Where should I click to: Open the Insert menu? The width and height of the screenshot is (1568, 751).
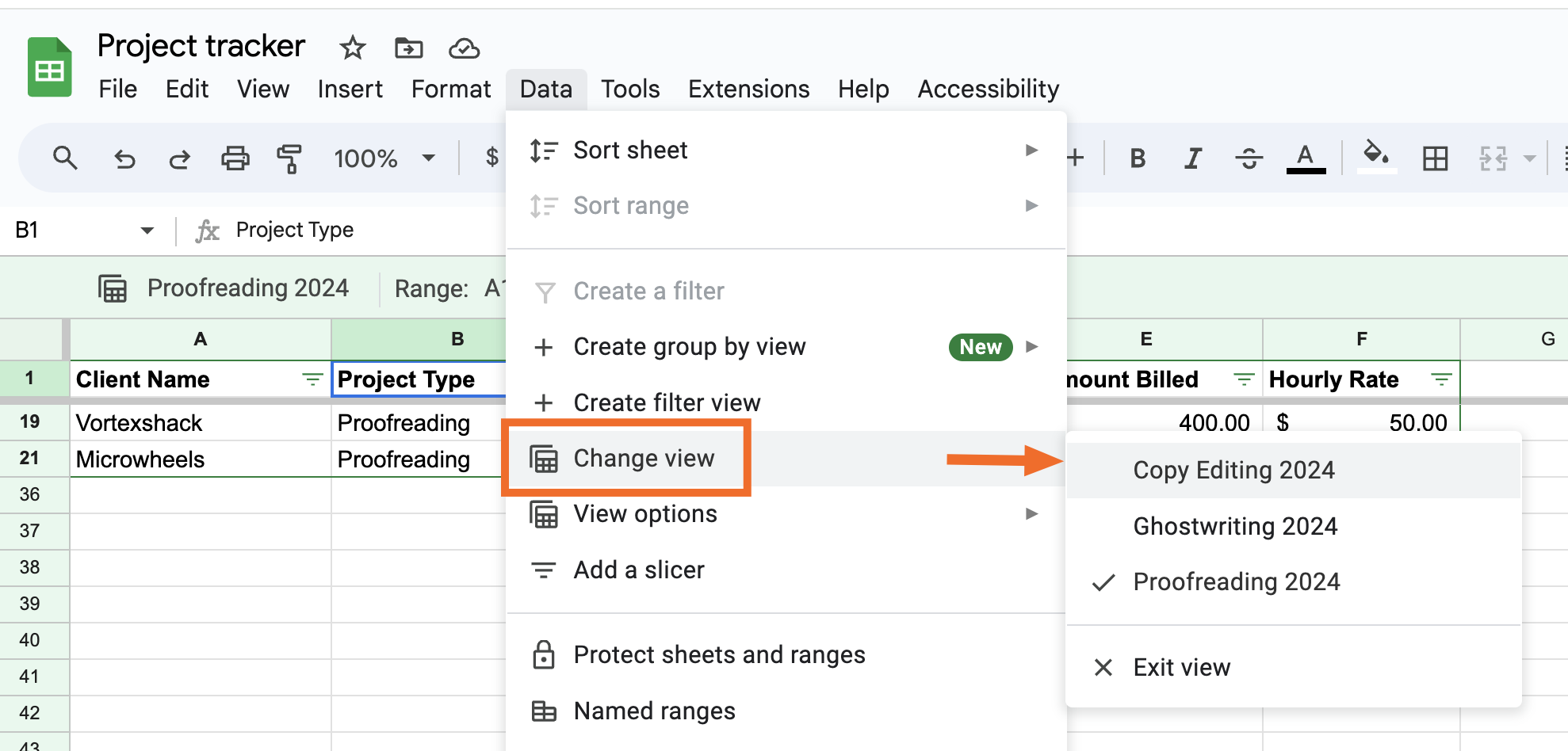(350, 89)
